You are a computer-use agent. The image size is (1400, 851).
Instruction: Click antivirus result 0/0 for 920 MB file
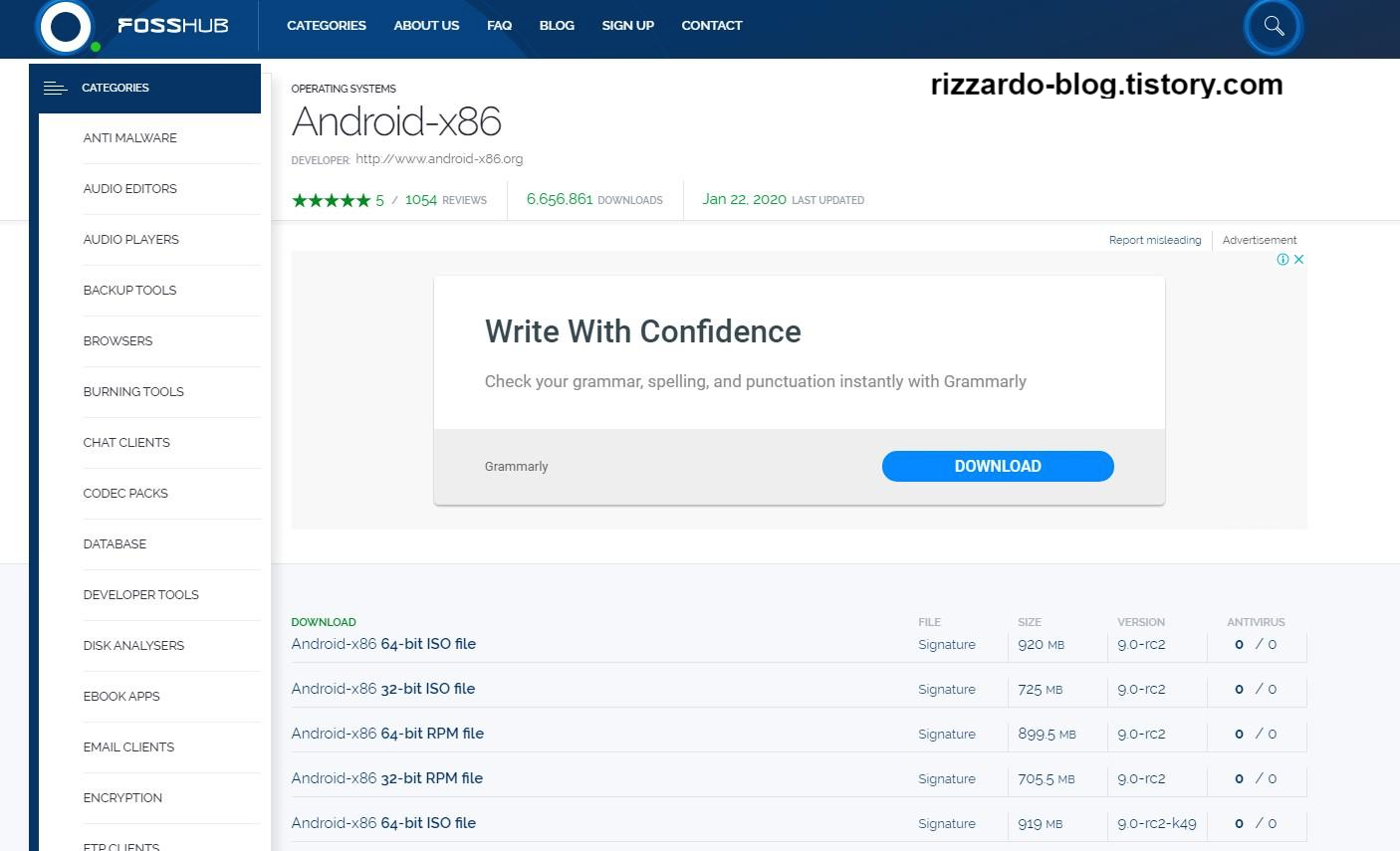pyautogui.click(x=1256, y=645)
